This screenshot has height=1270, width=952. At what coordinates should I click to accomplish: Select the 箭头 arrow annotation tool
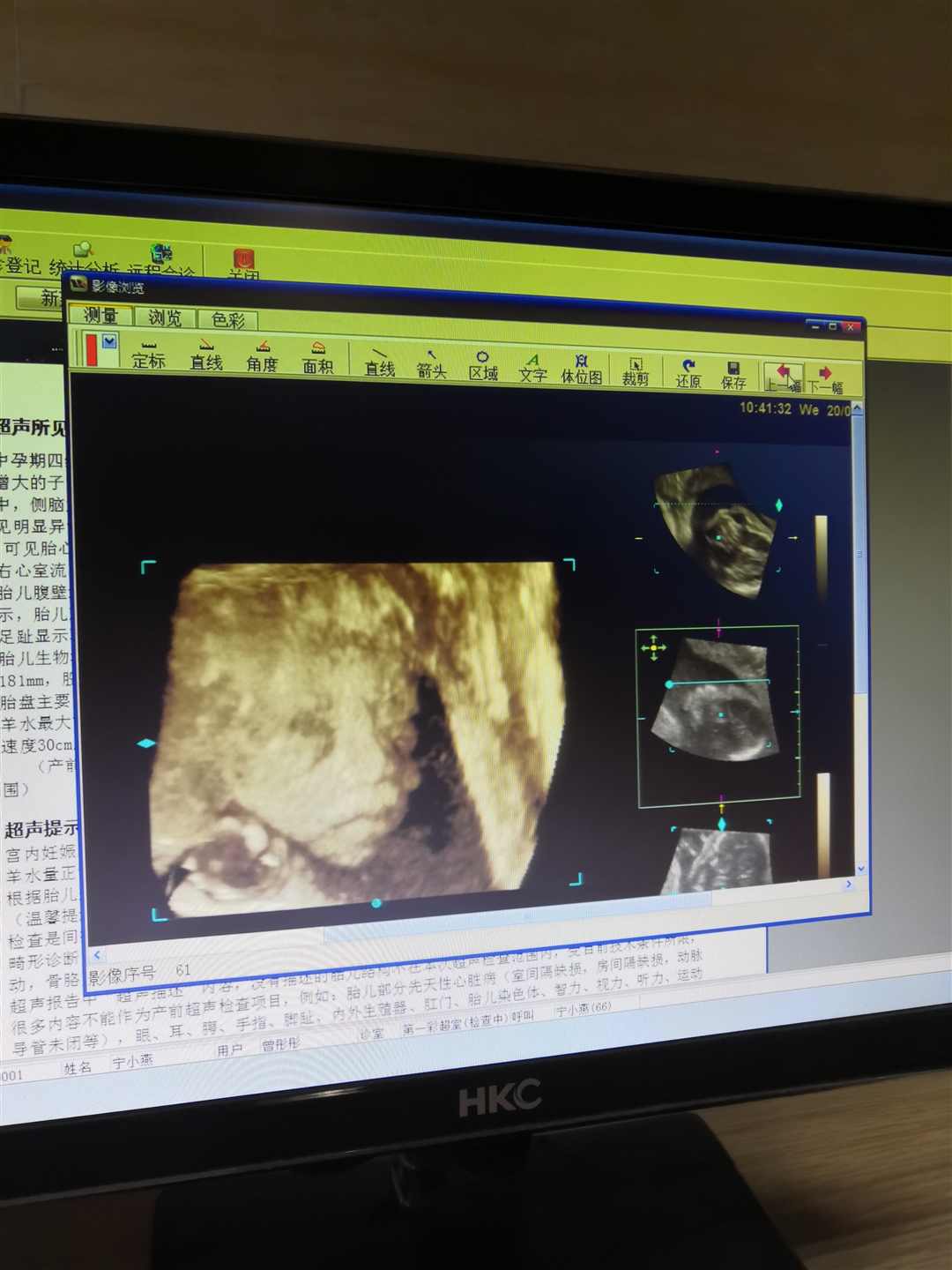pyautogui.click(x=431, y=364)
